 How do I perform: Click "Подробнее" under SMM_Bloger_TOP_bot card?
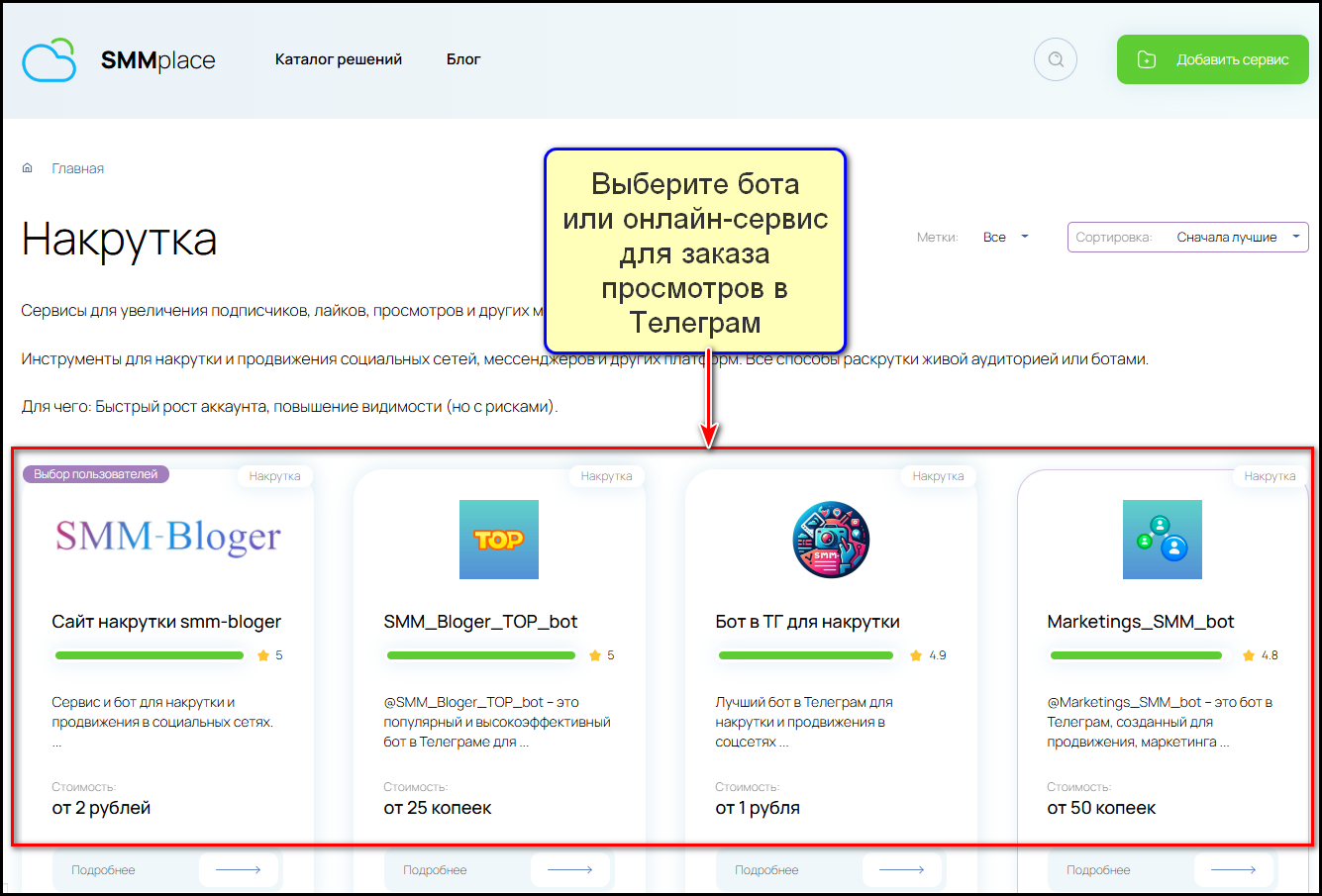[435, 870]
